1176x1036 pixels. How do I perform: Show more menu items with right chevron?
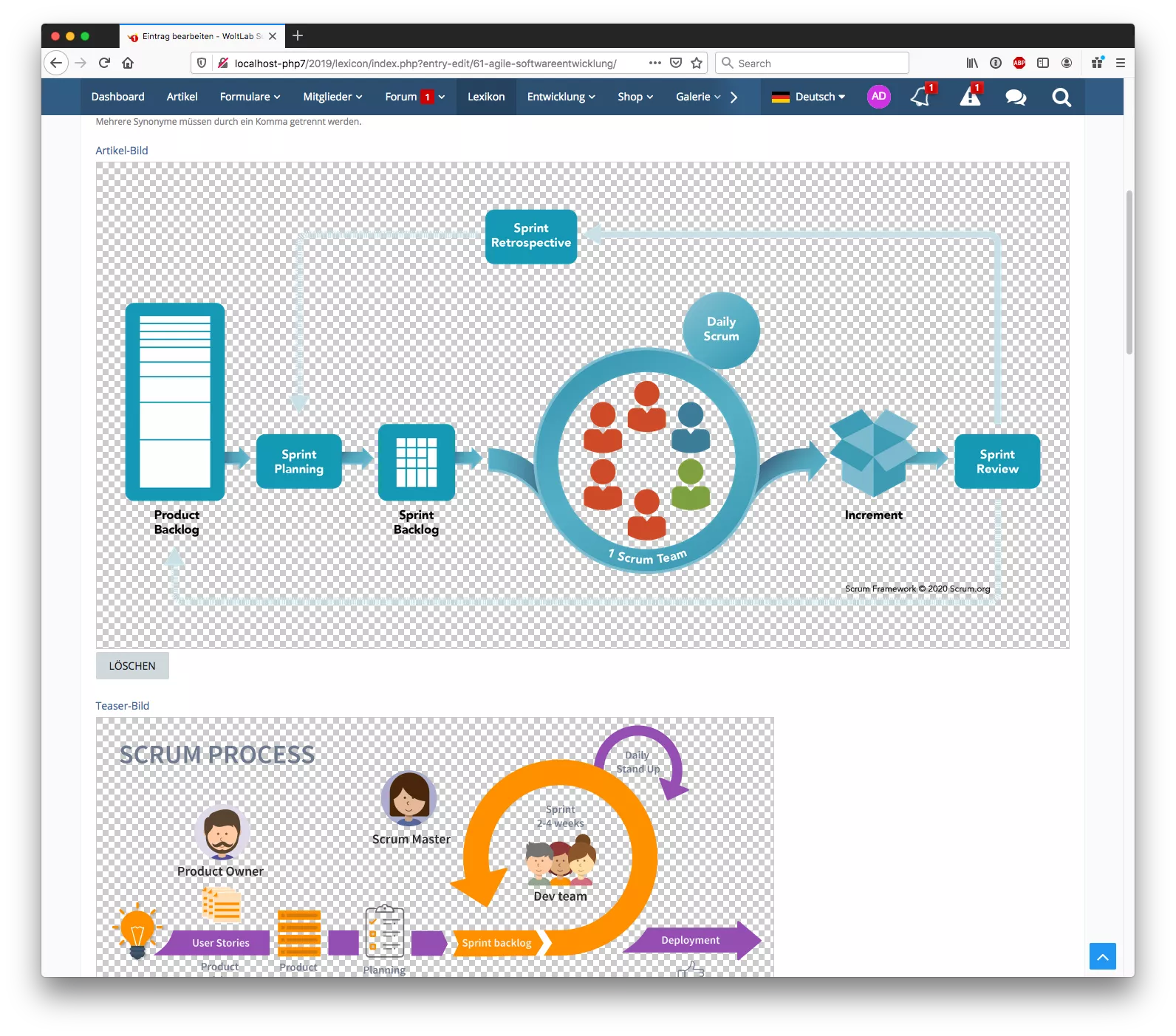click(x=734, y=97)
